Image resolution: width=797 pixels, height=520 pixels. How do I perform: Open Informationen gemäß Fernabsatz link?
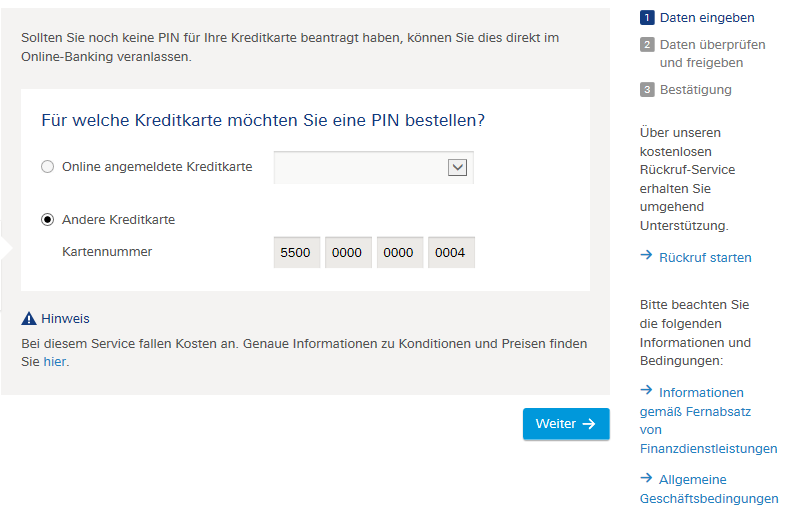709,420
